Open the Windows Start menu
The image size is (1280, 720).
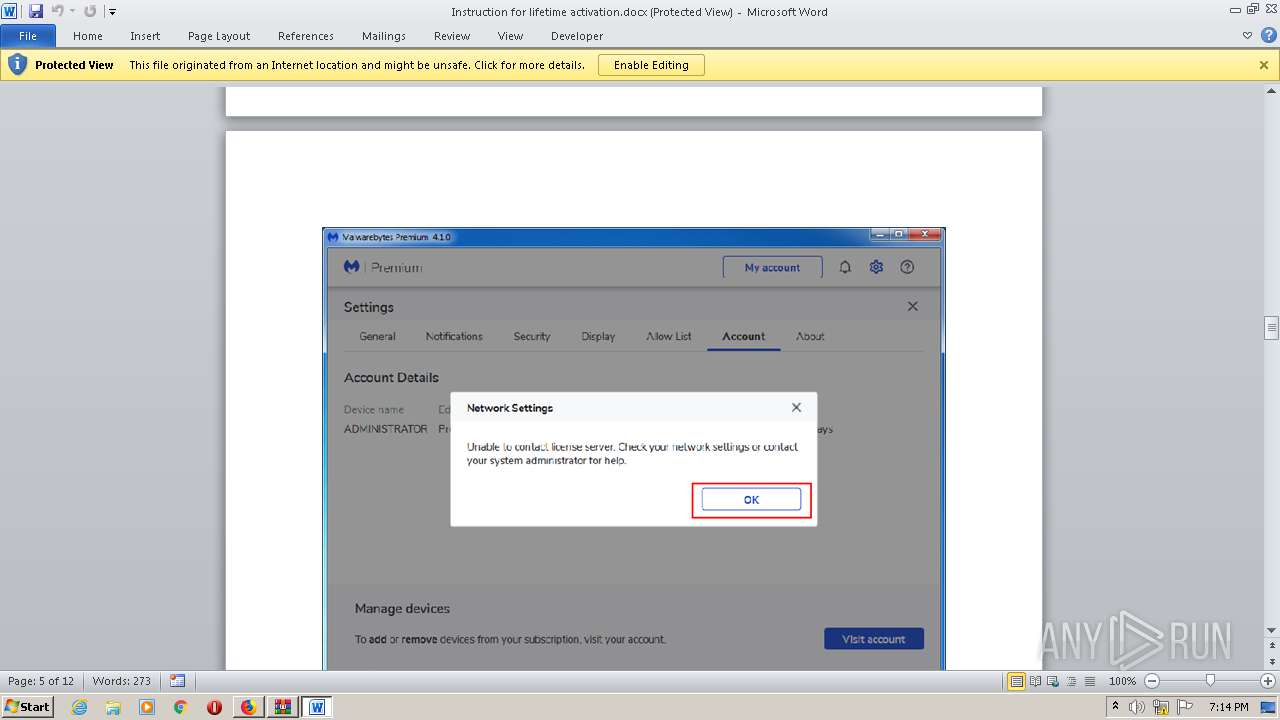28,706
